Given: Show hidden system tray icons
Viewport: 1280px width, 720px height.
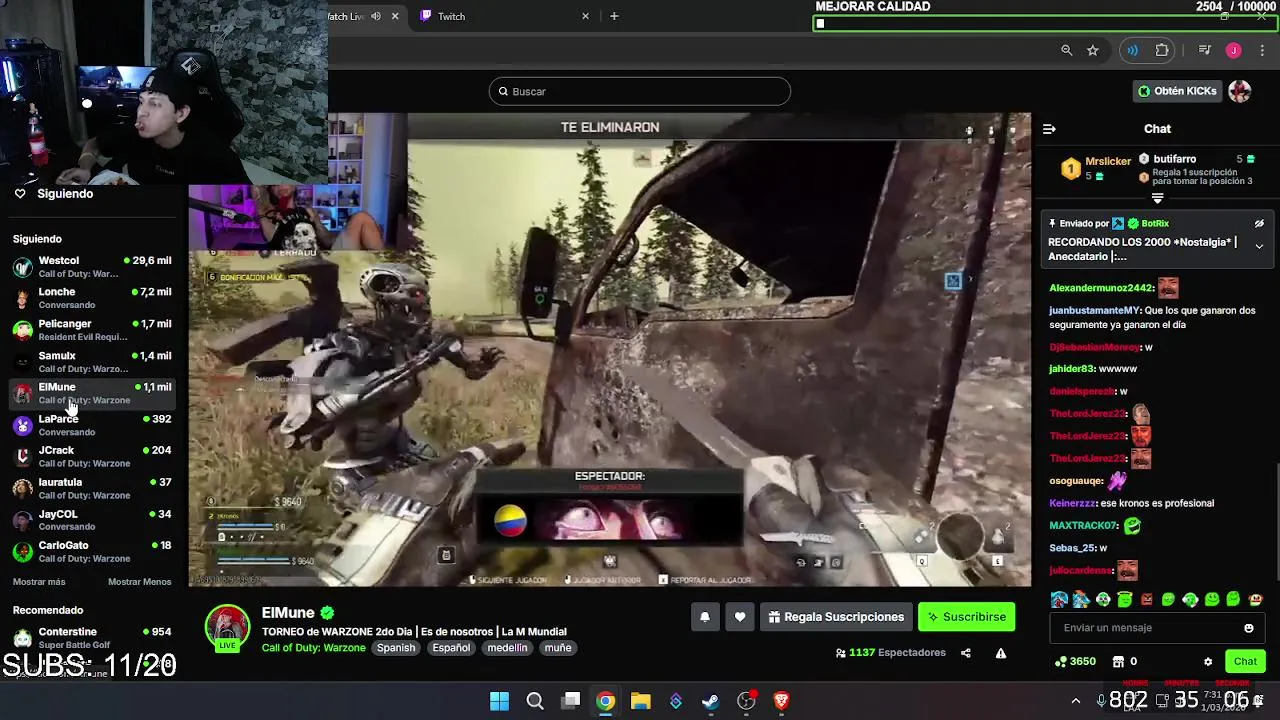Looking at the screenshot, I should click(x=1076, y=701).
